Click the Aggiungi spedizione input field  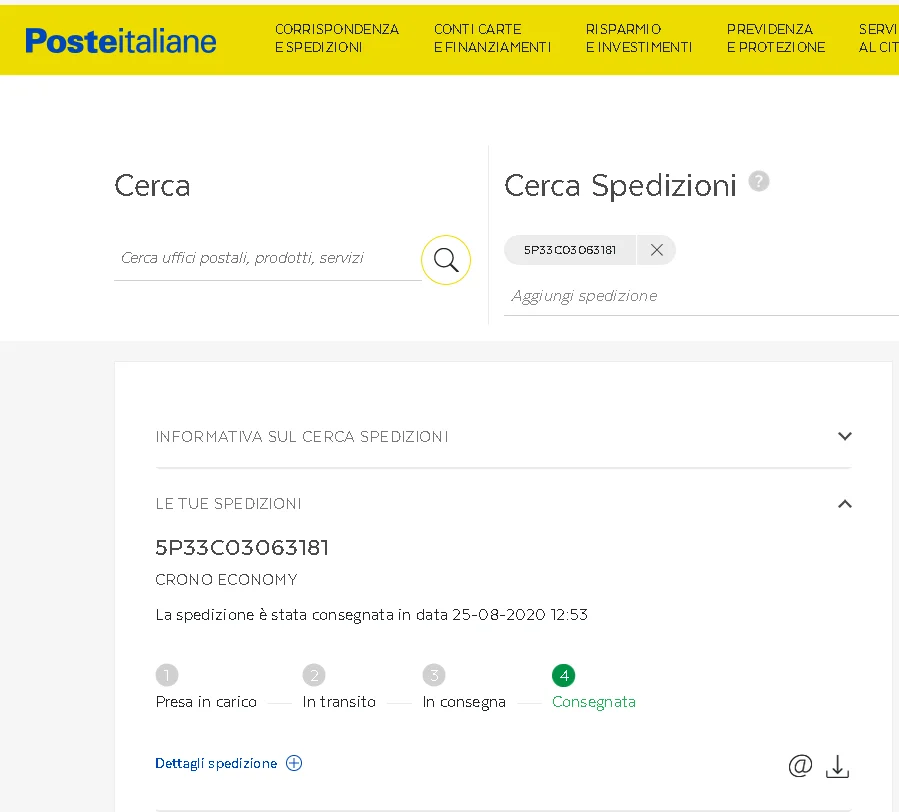[700, 296]
